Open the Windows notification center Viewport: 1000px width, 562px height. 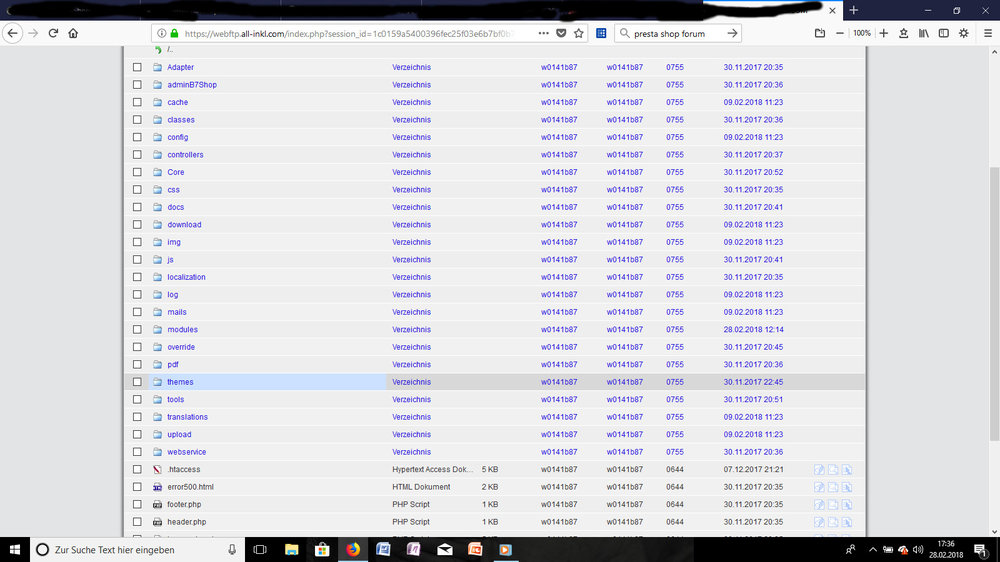(980, 549)
